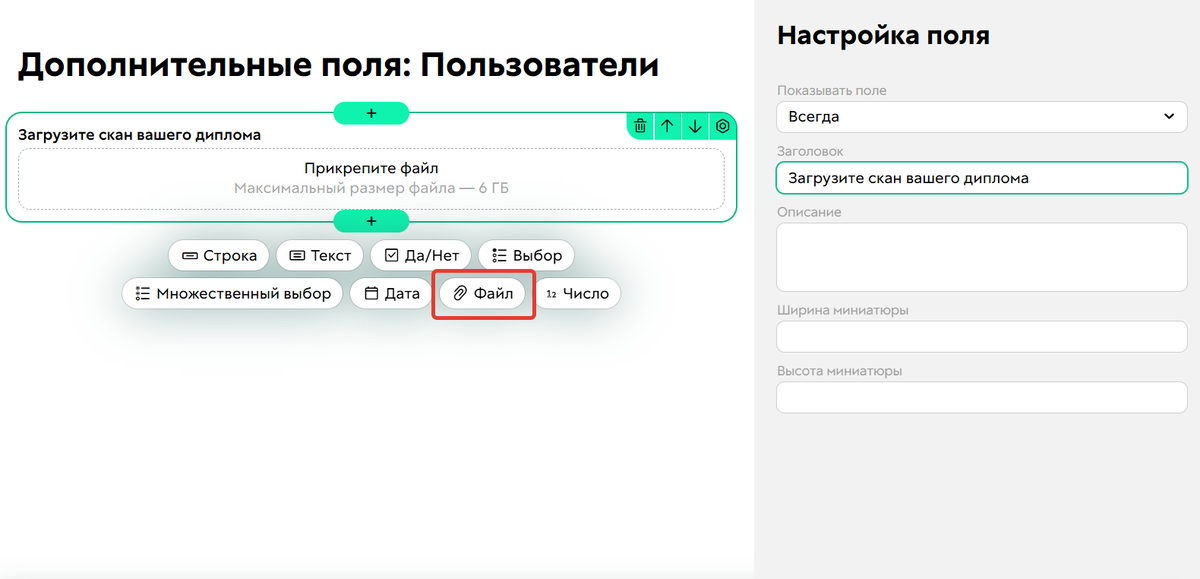
Task: Add a Число field
Action: [579, 293]
